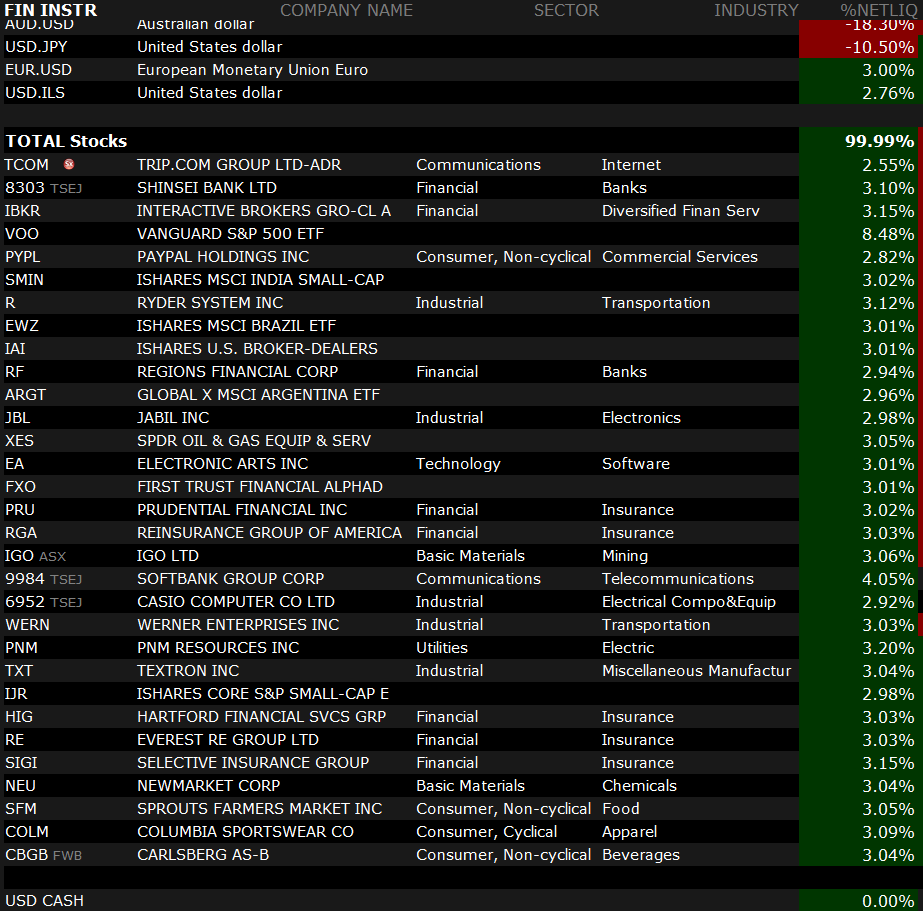This screenshot has width=923, height=911.
Task: Select the EUR.USD instrument row
Action: click(460, 69)
